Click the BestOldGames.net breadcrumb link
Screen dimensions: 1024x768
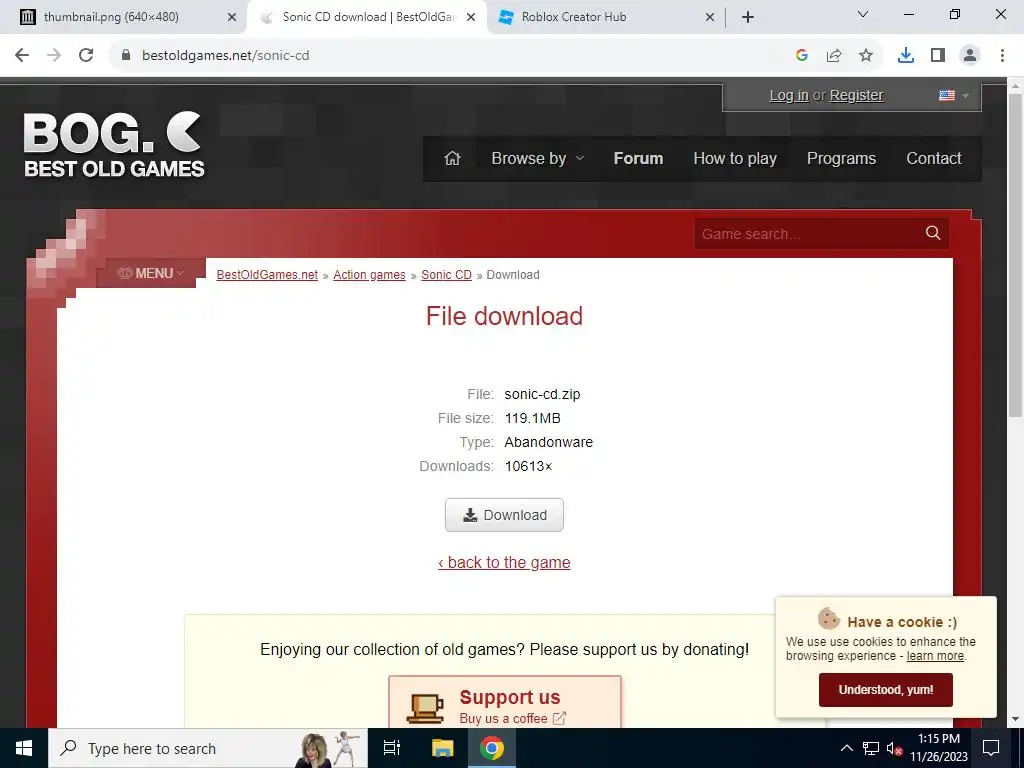click(x=267, y=275)
